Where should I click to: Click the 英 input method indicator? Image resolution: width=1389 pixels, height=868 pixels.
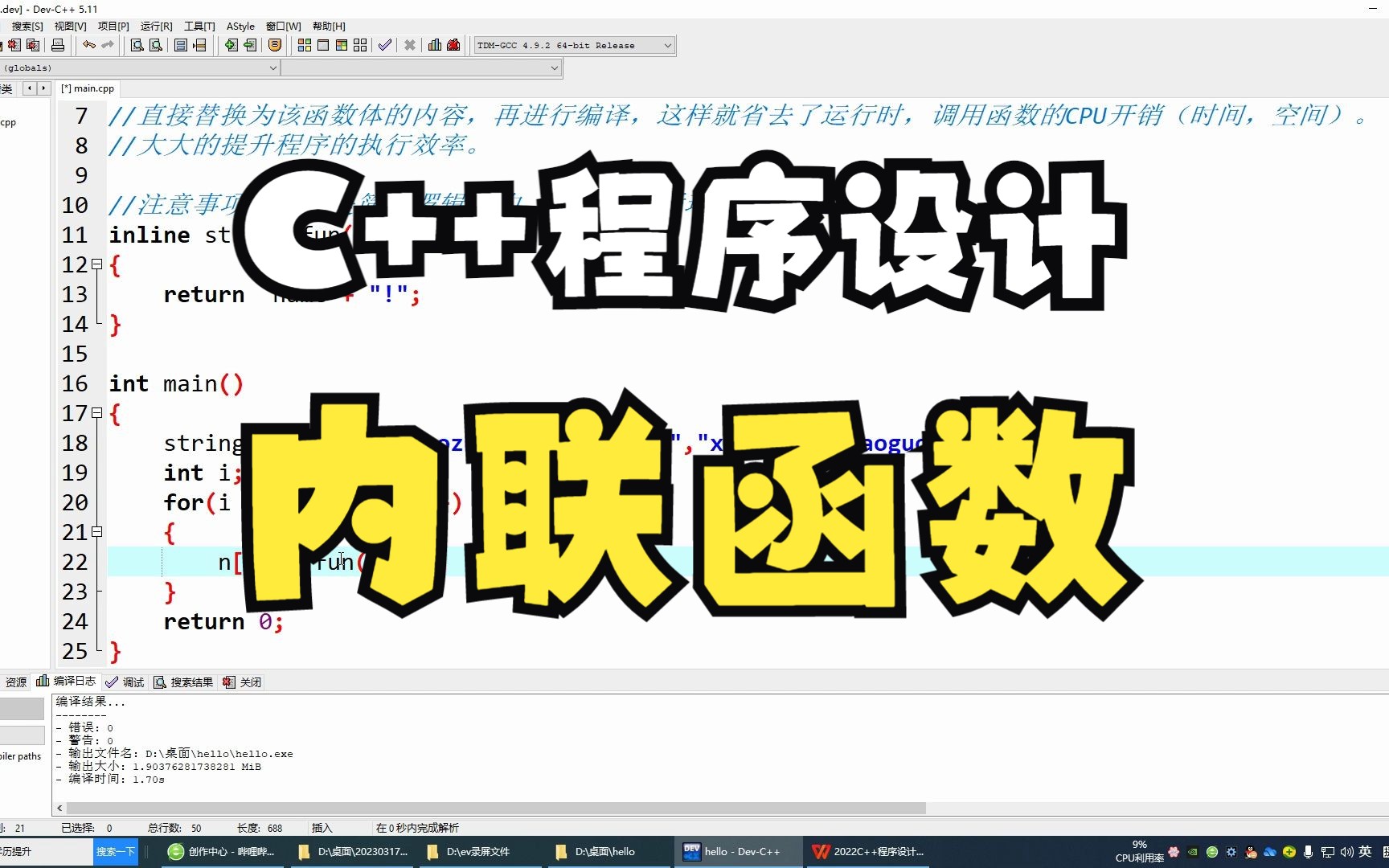[x=1365, y=852]
